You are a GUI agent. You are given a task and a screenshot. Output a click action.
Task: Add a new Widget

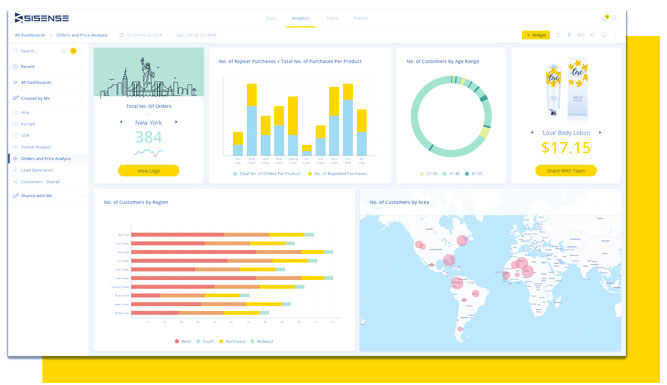coord(536,35)
